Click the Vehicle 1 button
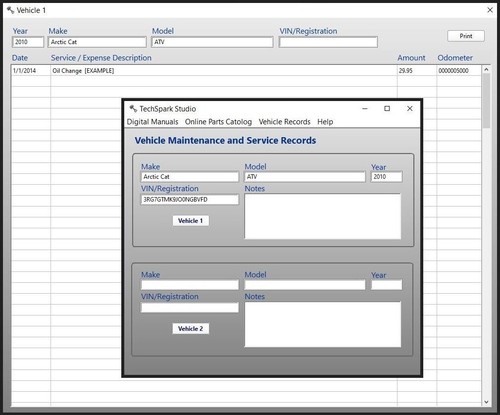The width and height of the screenshot is (500, 415). (191, 221)
